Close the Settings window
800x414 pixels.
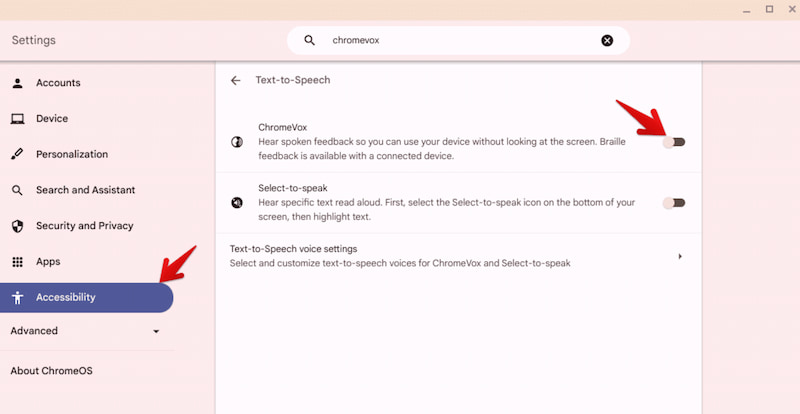click(x=792, y=9)
